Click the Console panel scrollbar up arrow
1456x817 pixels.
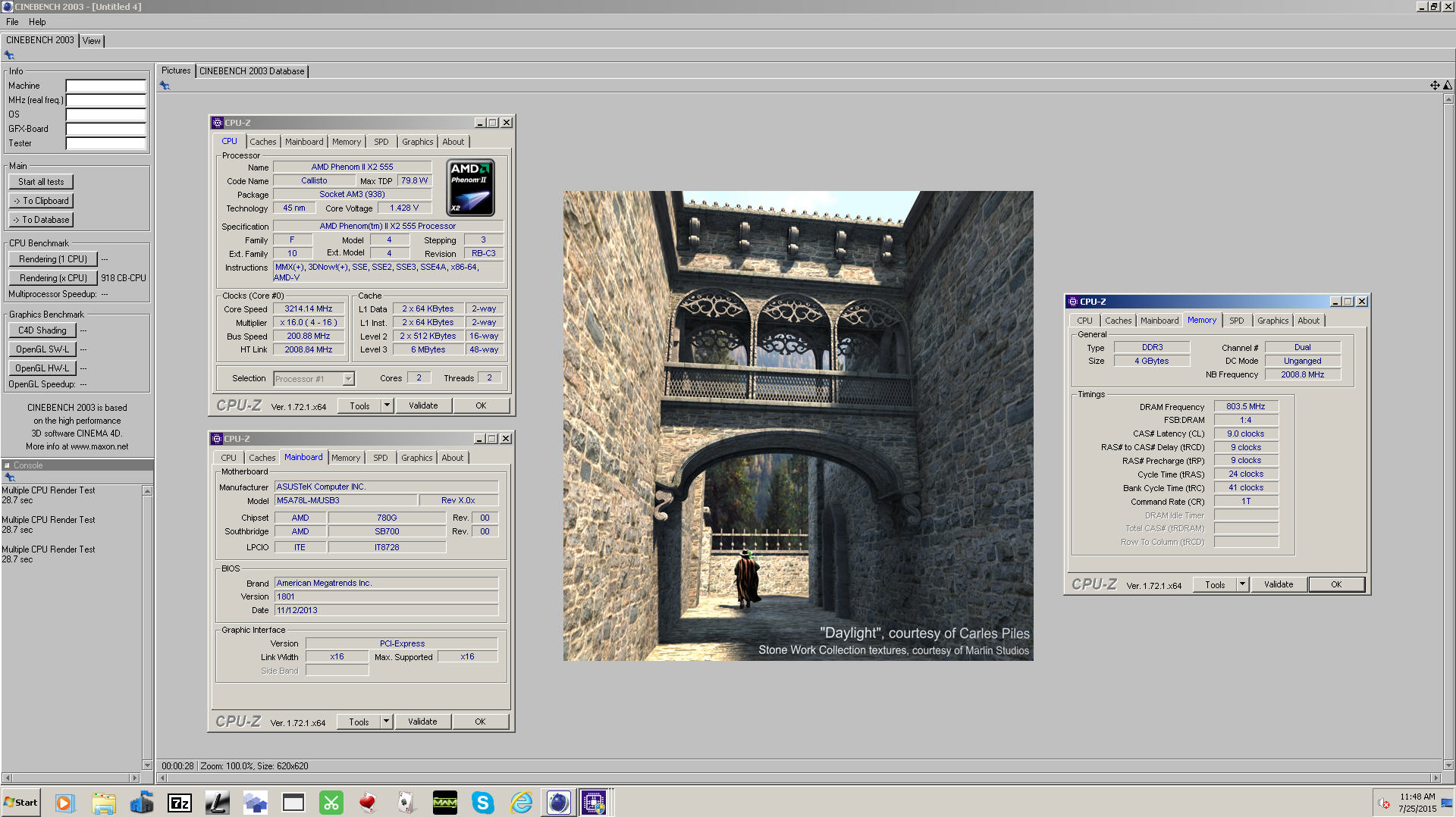[x=147, y=491]
